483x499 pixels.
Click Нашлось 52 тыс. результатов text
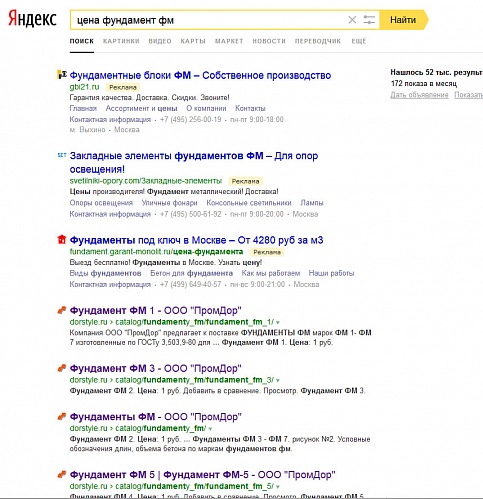click(437, 72)
